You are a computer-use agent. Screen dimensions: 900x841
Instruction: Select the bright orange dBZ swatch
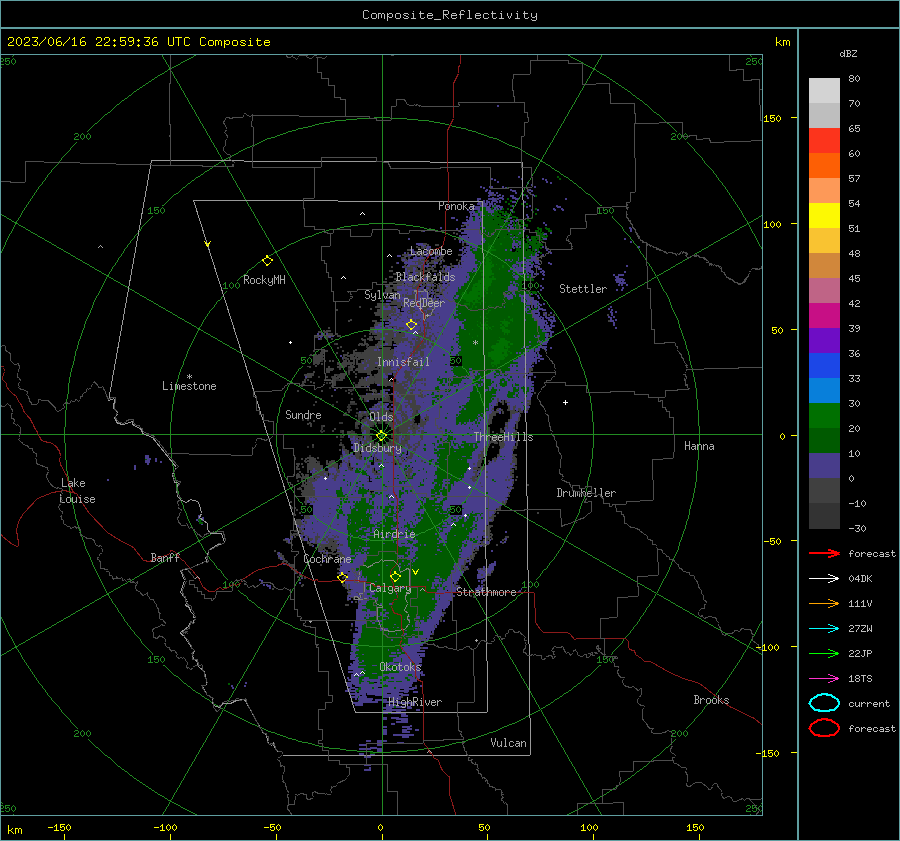(x=824, y=165)
